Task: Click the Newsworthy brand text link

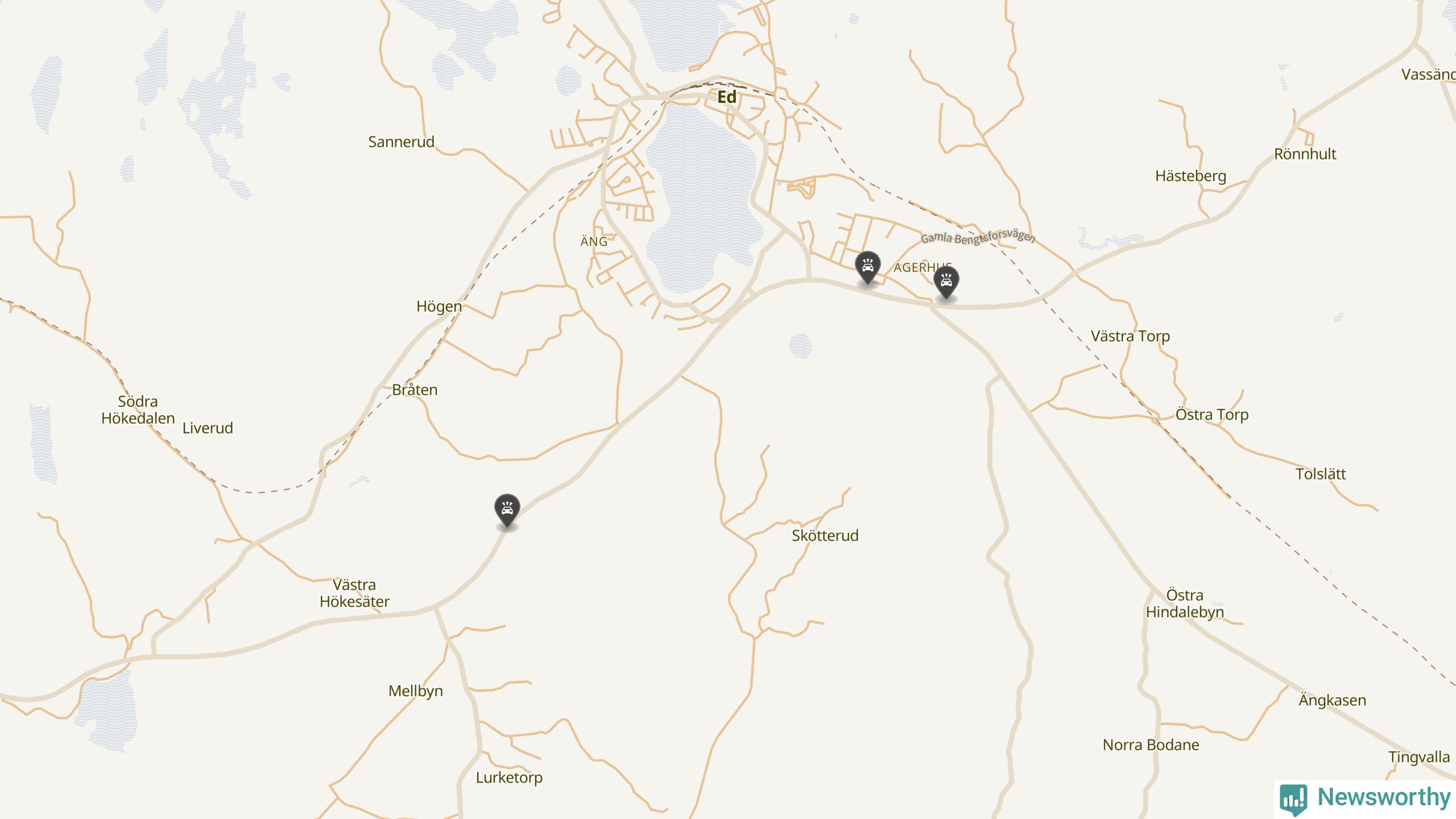Action: (1383, 797)
